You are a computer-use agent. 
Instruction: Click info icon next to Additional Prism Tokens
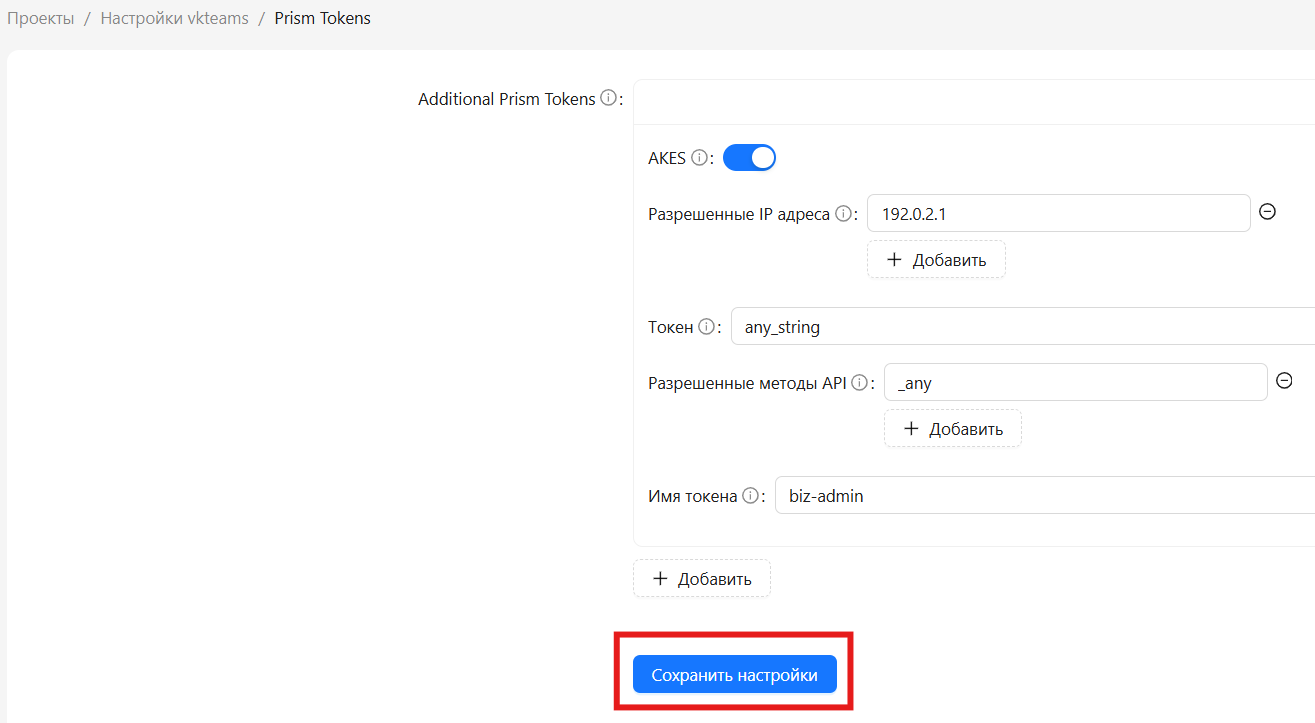608,99
